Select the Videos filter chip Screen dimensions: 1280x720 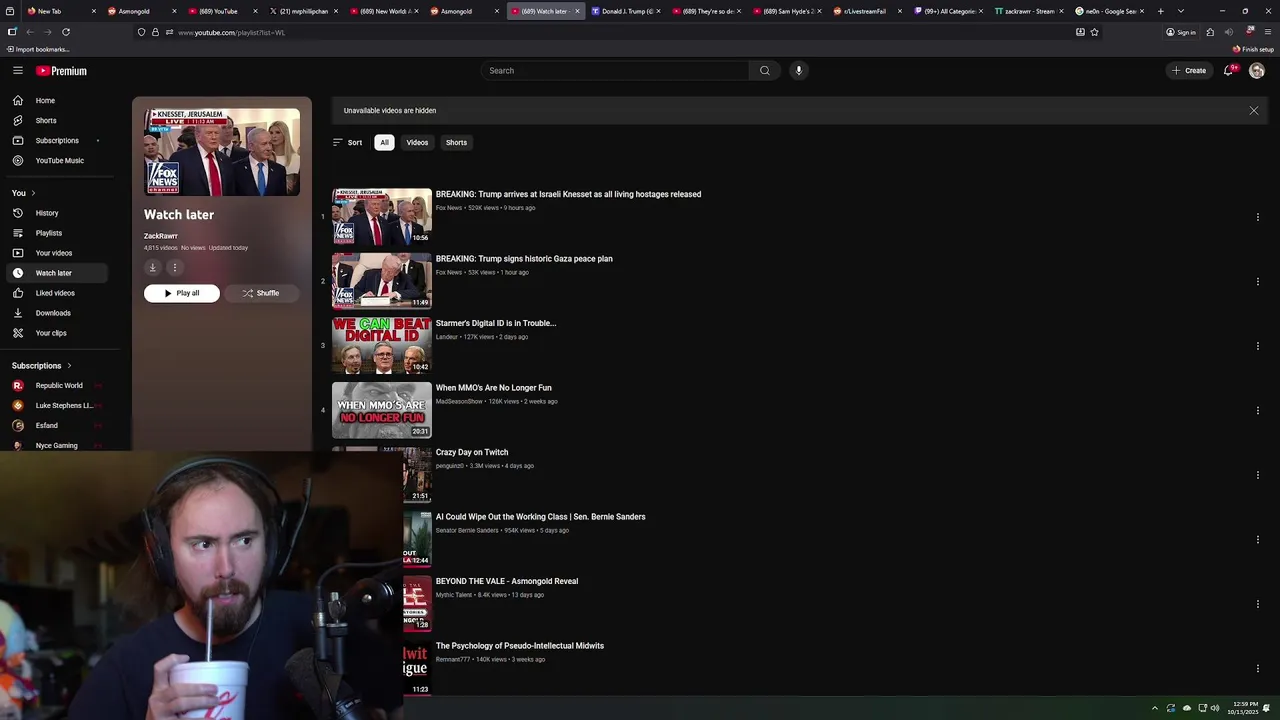pyautogui.click(x=417, y=142)
